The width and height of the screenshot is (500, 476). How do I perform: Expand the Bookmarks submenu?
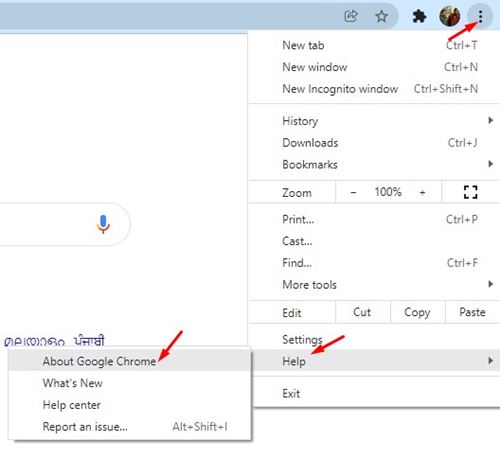374,164
